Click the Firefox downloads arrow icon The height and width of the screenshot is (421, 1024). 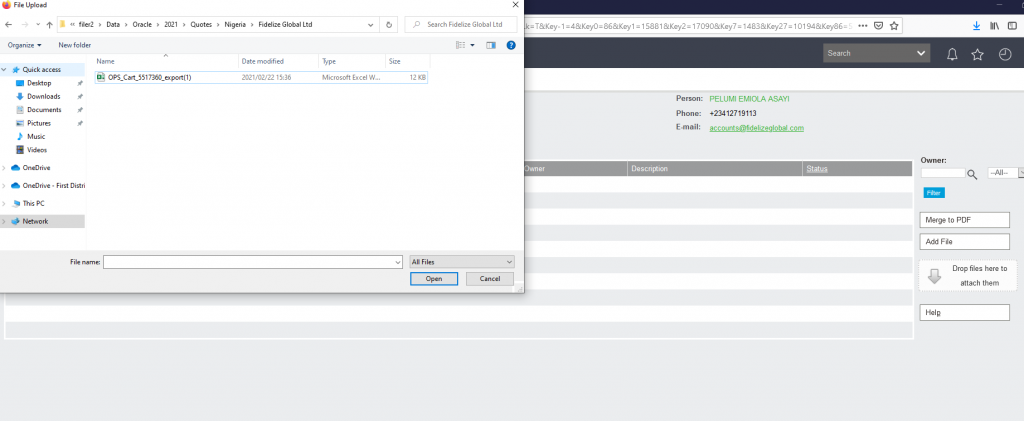pos(976,25)
